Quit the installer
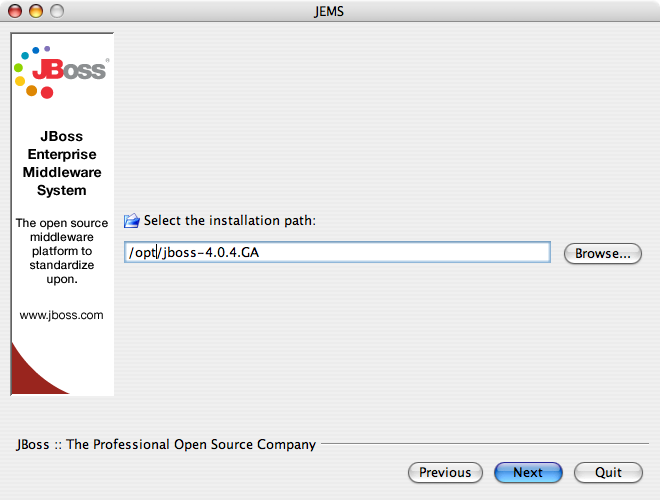Image resolution: width=660 pixels, height=500 pixels. coord(608,472)
